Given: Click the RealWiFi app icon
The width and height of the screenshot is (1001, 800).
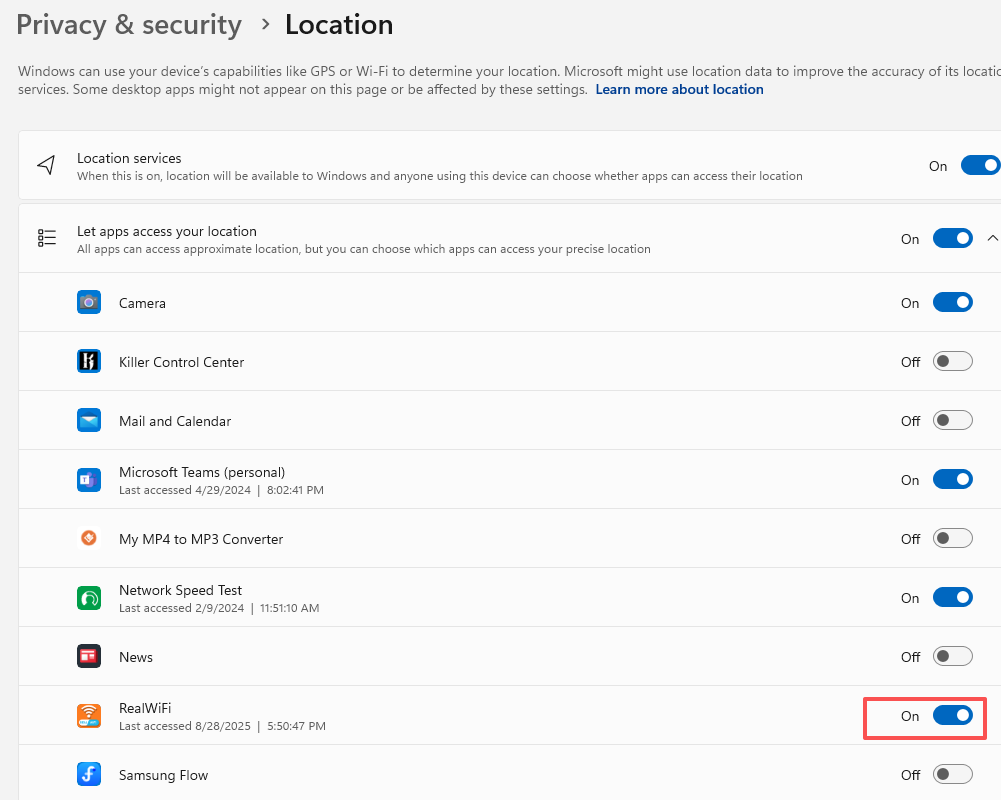Looking at the screenshot, I should (89, 716).
